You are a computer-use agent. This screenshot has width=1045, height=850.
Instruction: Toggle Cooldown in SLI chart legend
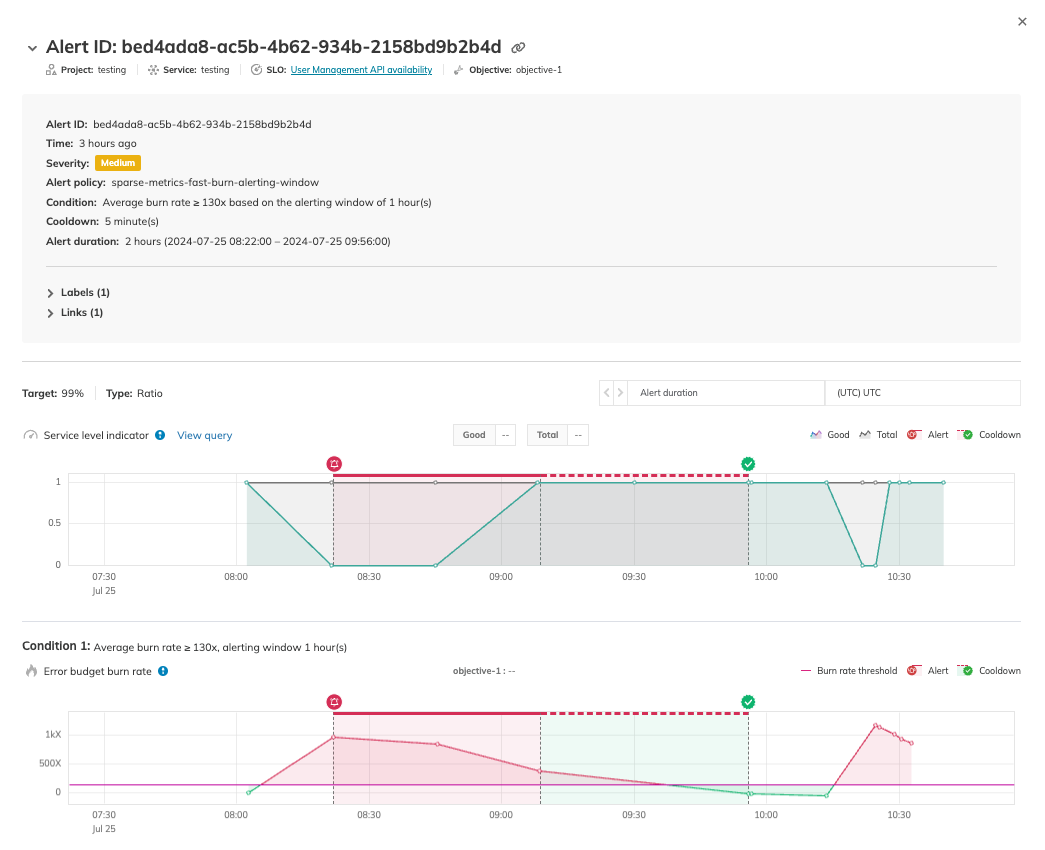coord(989,435)
